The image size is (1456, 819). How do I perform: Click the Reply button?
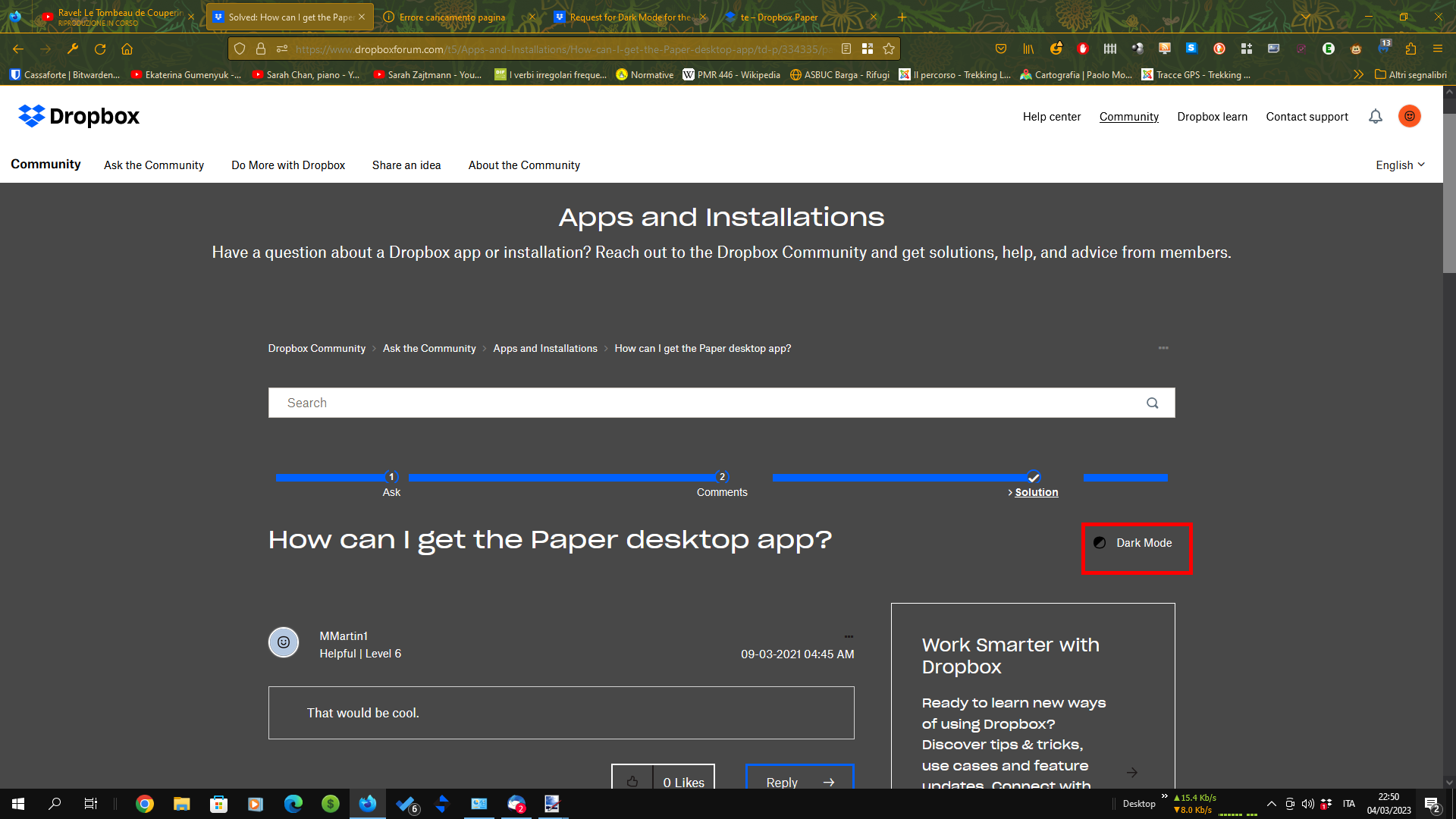click(800, 778)
